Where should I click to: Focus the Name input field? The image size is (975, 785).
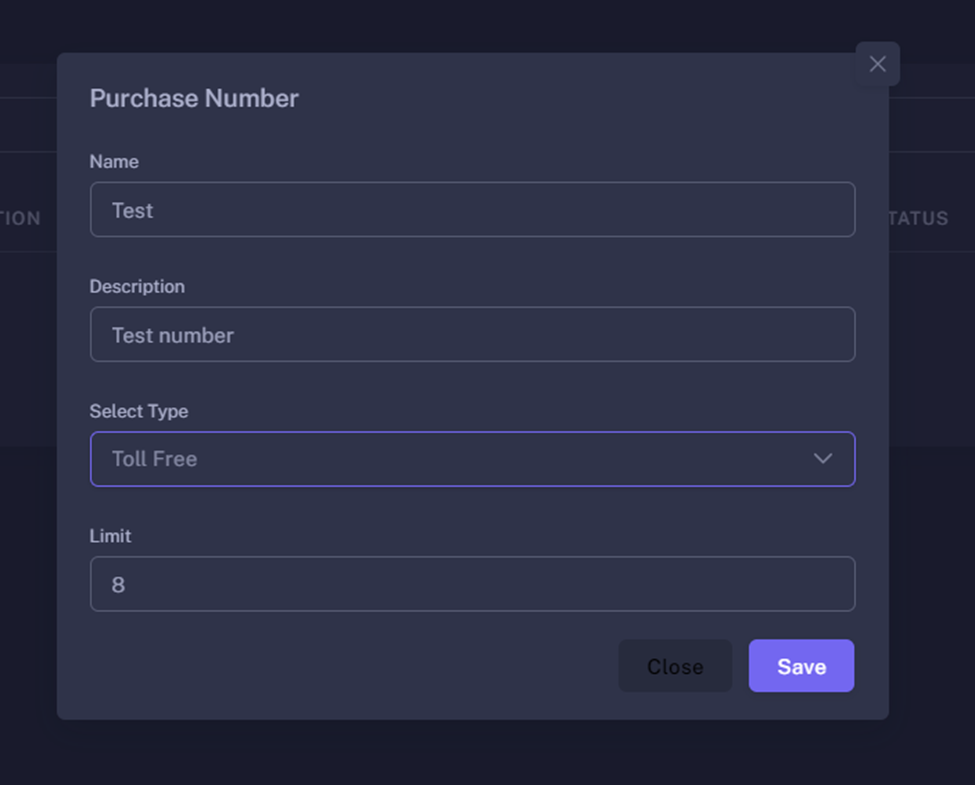point(472,210)
